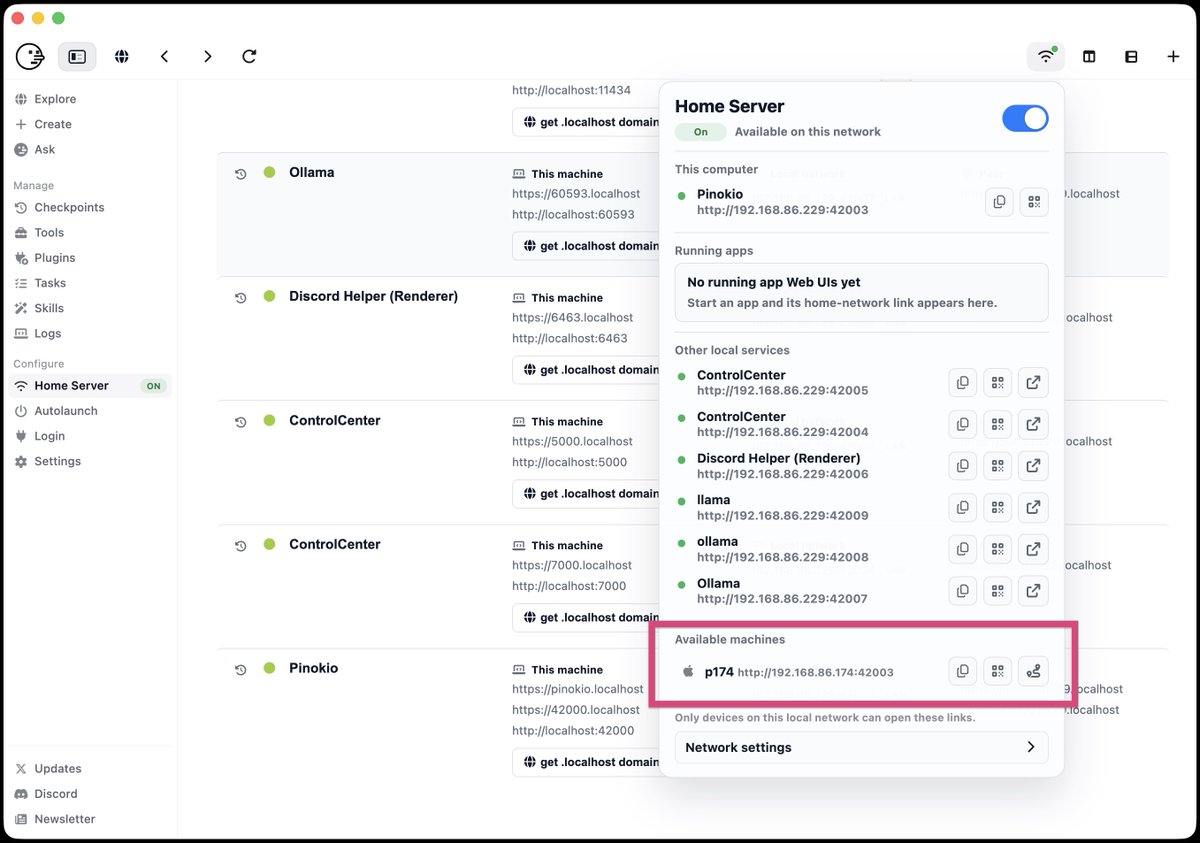Open https://pinokio.localhost link
The height and width of the screenshot is (843, 1200).
[x=578, y=689]
